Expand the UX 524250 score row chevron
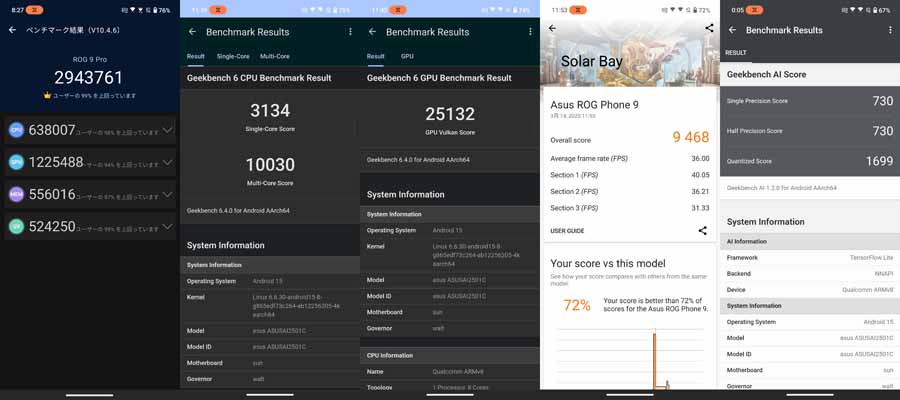Viewport: 900px width, 400px height. point(167,227)
